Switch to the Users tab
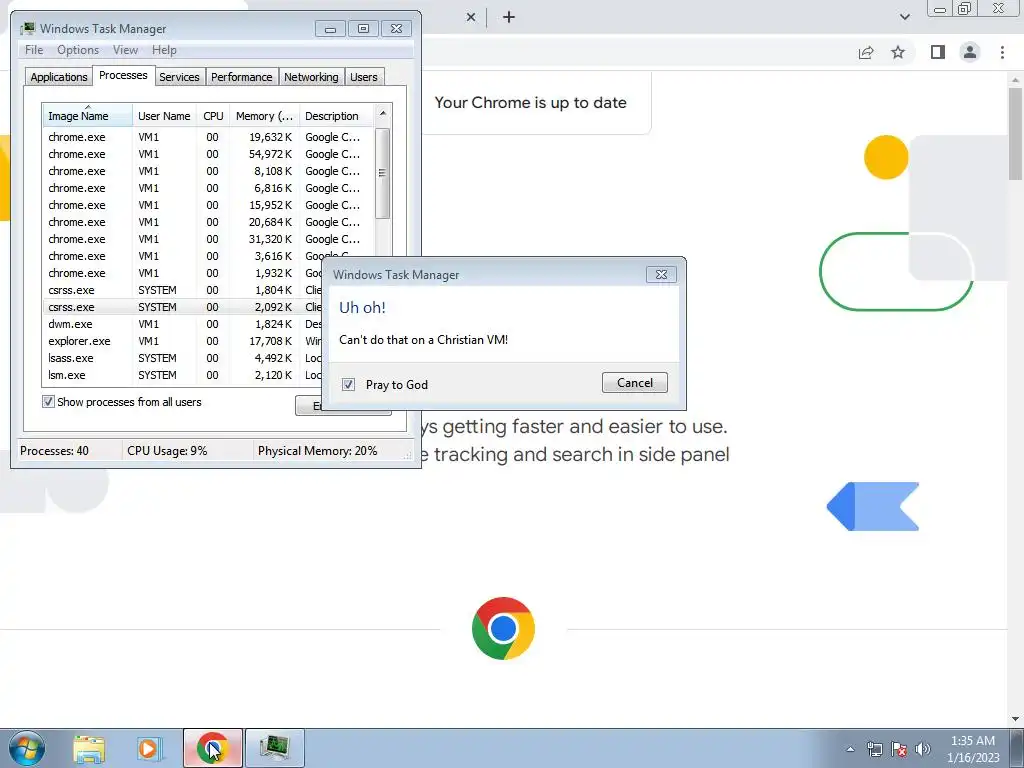This screenshot has width=1024, height=768. (364, 77)
